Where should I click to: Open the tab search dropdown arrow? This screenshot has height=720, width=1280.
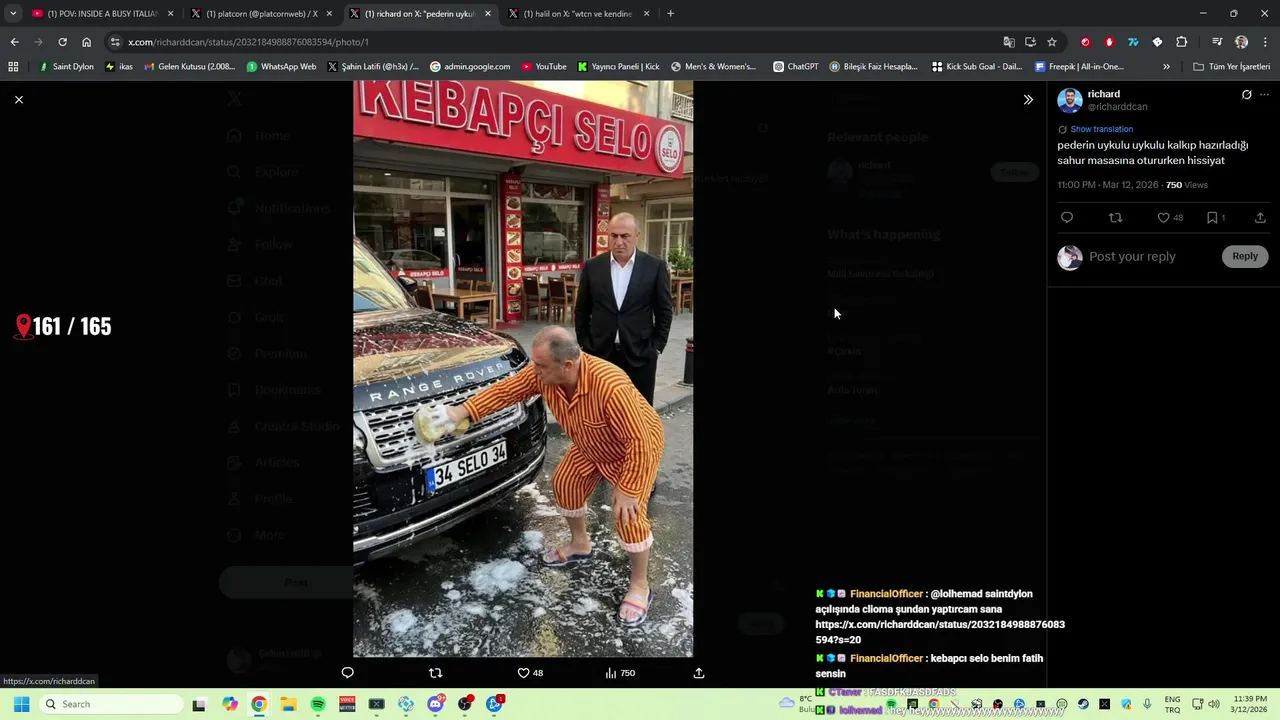13,13
